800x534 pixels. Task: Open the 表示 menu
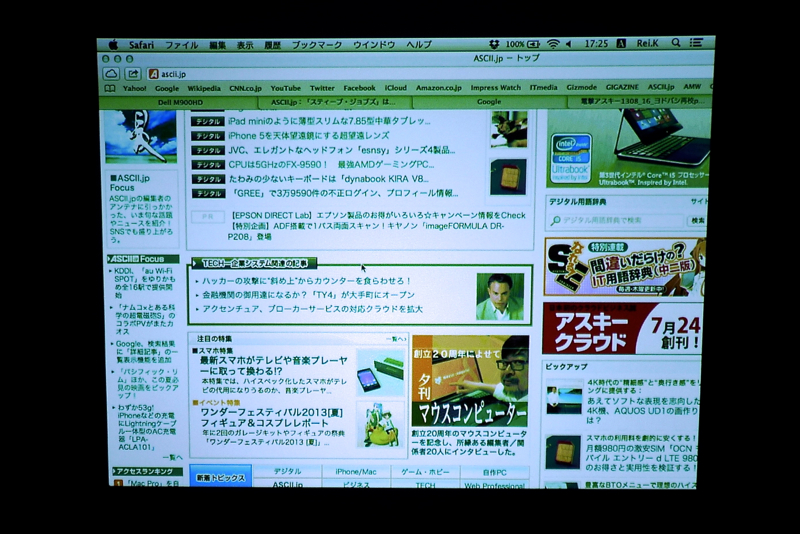(245, 45)
